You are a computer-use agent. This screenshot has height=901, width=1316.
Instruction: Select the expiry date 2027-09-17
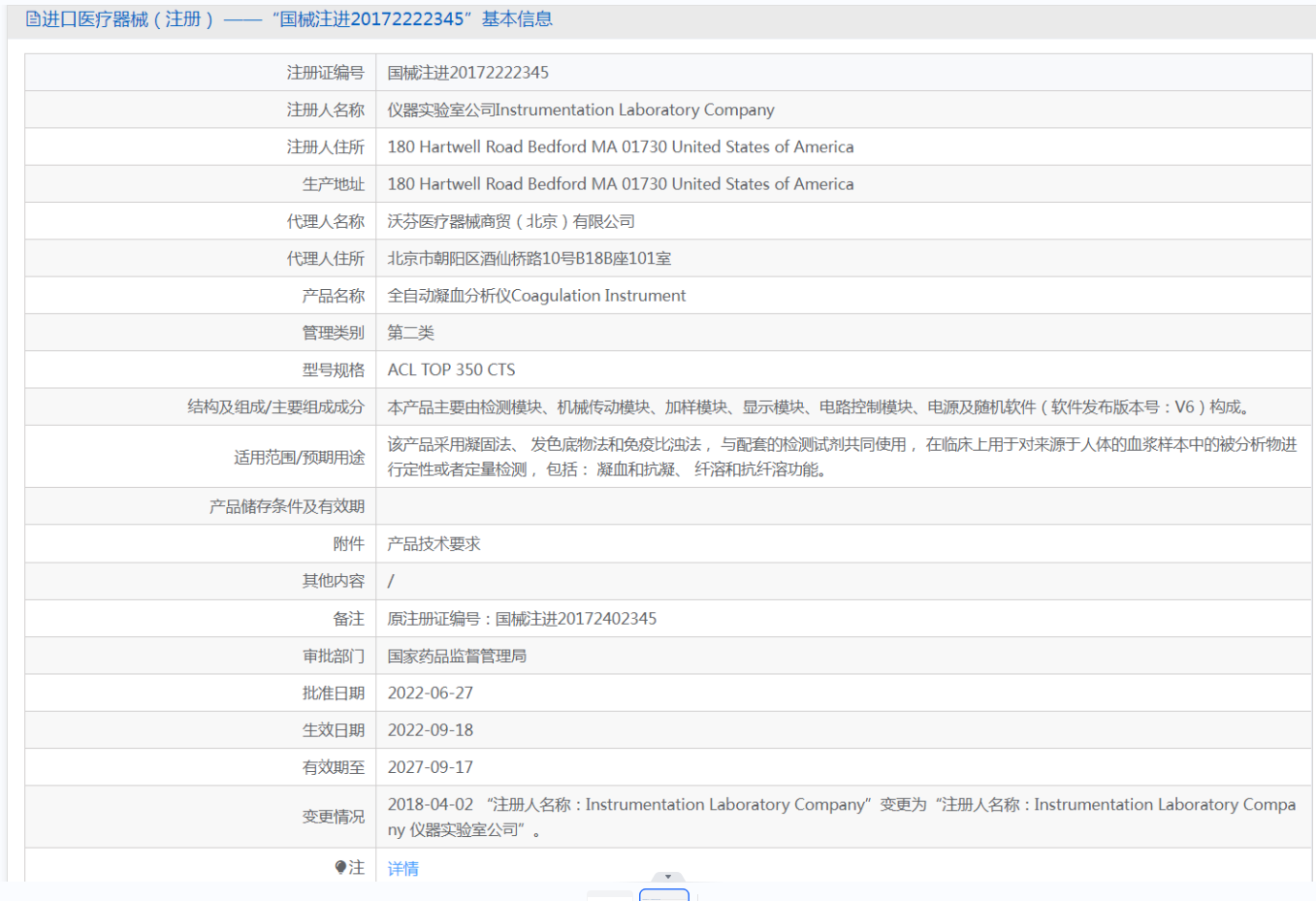coord(430,767)
